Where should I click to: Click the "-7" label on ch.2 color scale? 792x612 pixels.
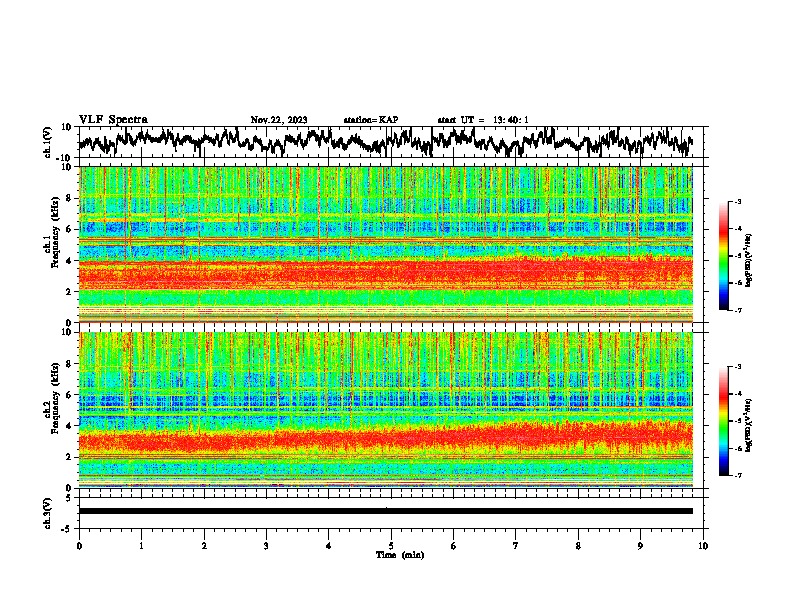coord(737,475)
